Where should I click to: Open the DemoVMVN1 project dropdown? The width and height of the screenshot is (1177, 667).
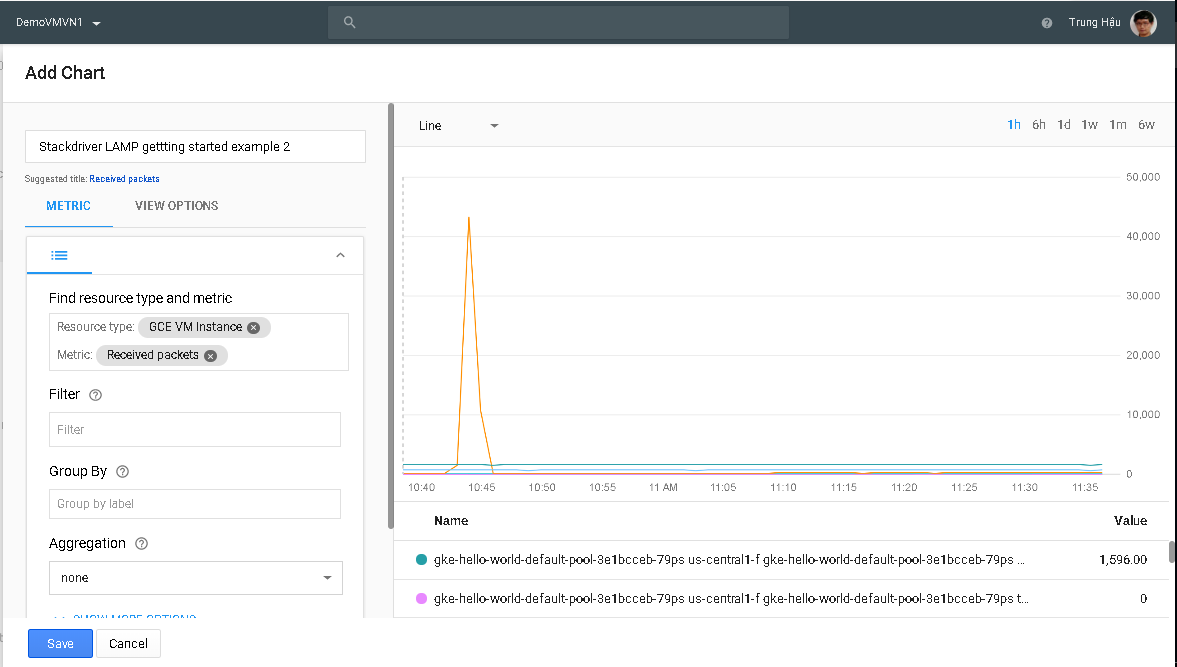[x=59, y=23]
